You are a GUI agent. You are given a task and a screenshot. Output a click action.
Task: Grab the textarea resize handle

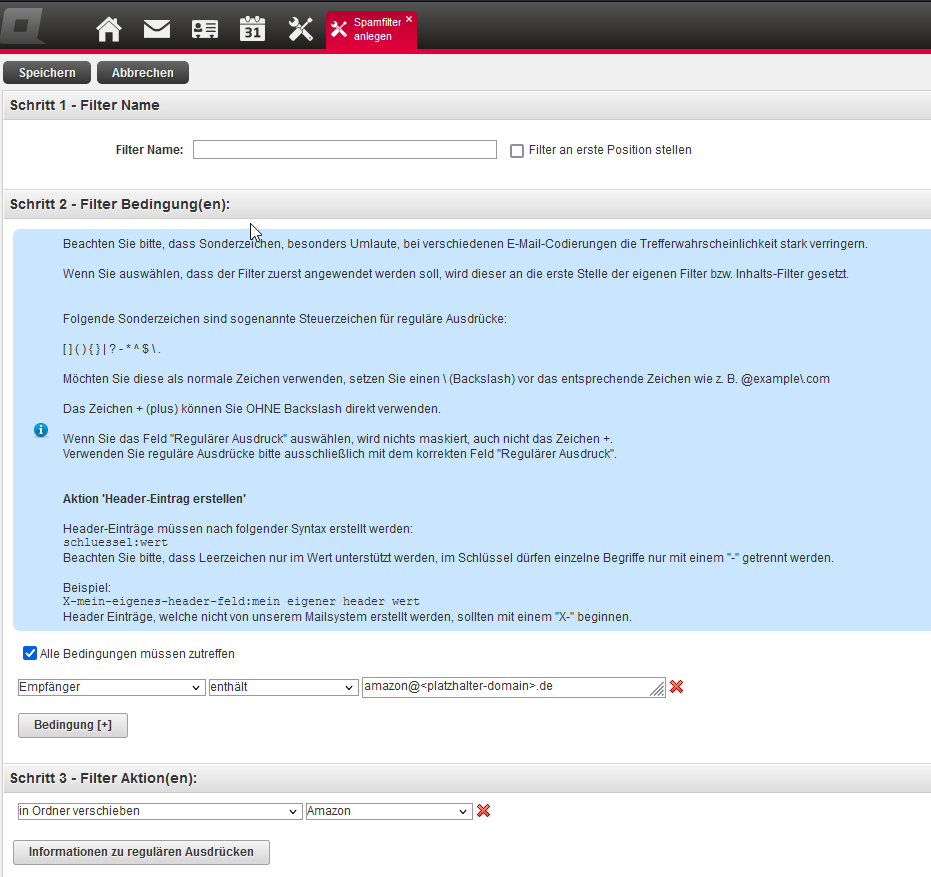tap(658, 689)
